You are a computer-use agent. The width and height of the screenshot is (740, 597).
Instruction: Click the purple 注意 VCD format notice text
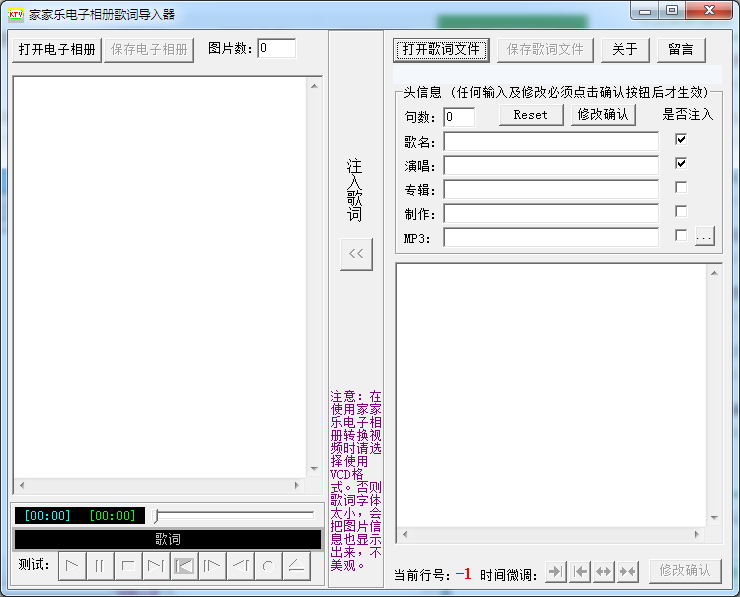356,480
